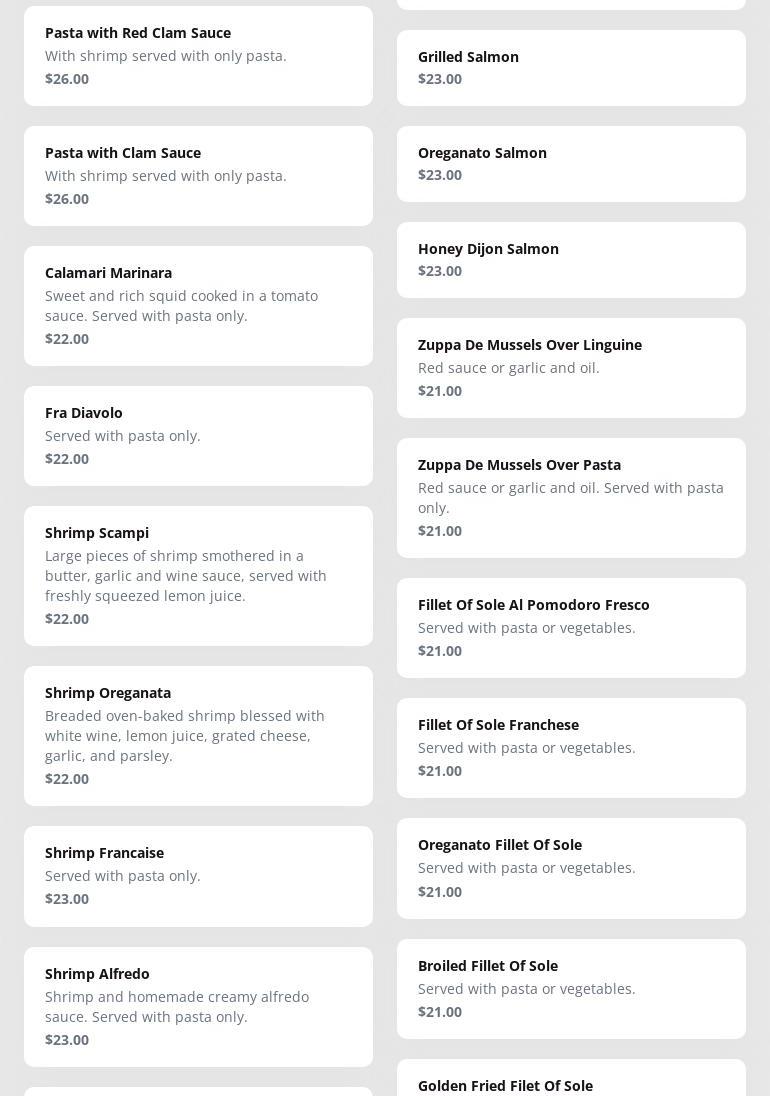Choose the Grilled Salmon item
770x1096 pixels.
[x=571, y=68]
